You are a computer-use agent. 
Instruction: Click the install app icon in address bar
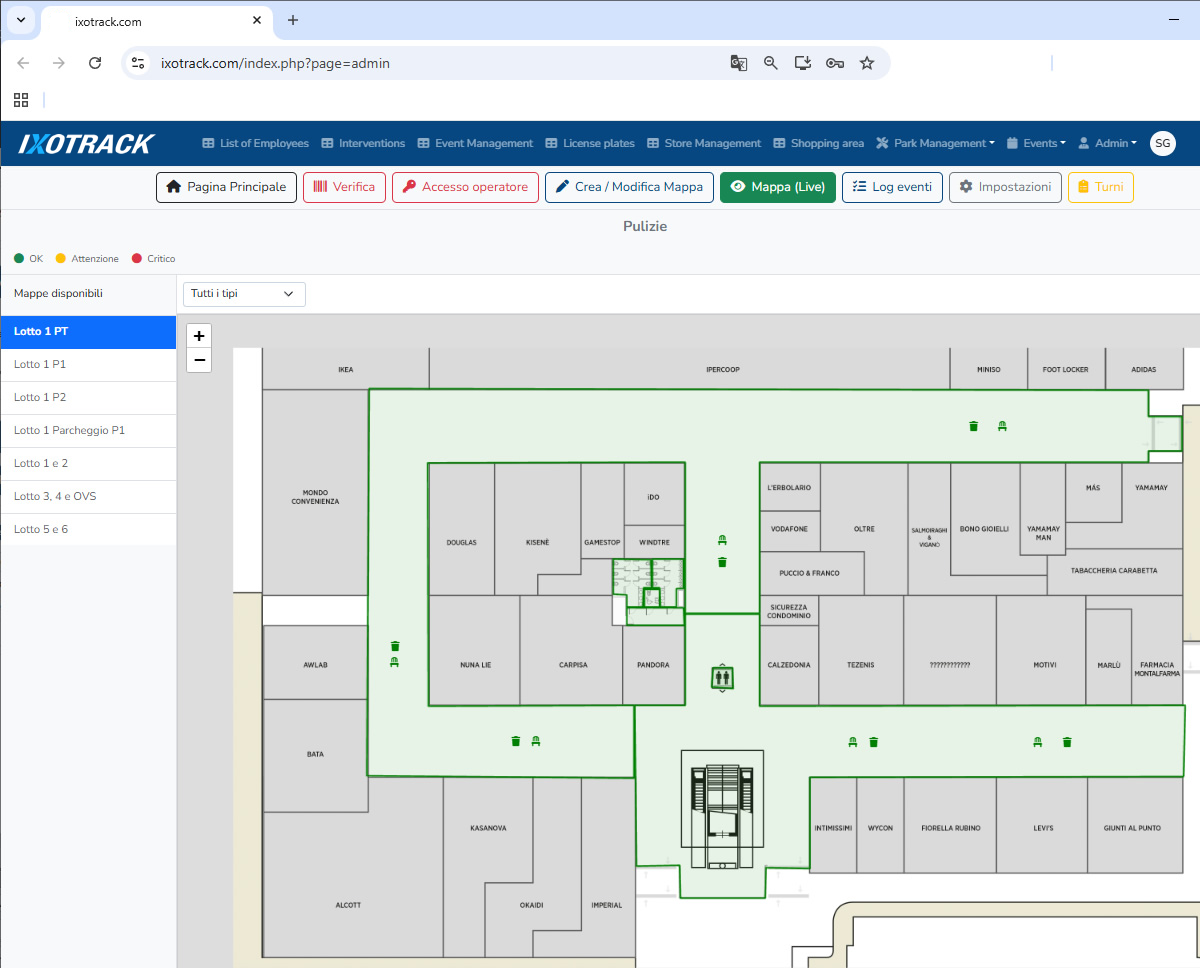(x=803, y=63)
